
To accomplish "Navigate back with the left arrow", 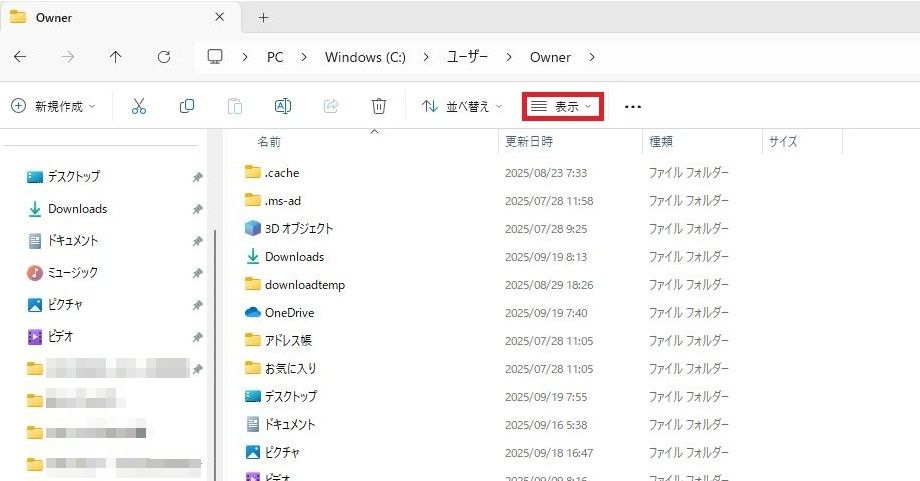I will point(20,57).
